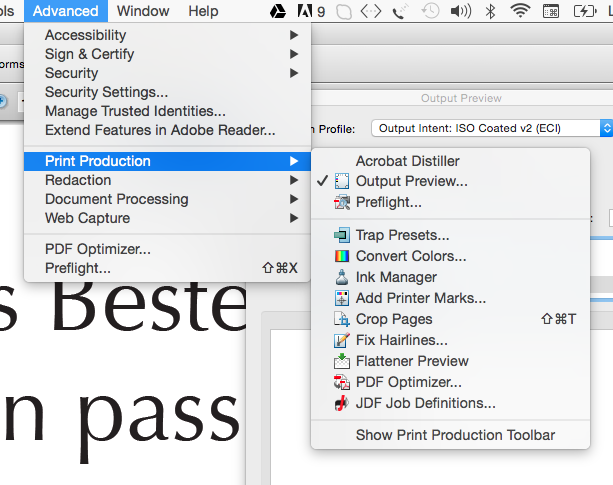This screenshot has width=613, height=485.
Task: Click the code brackets menu bar icon
Action: (371, 11)
